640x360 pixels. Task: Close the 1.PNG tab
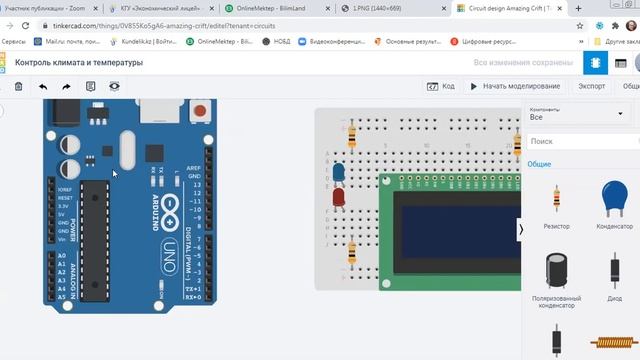pyautogui.click(x=444, y=8)
